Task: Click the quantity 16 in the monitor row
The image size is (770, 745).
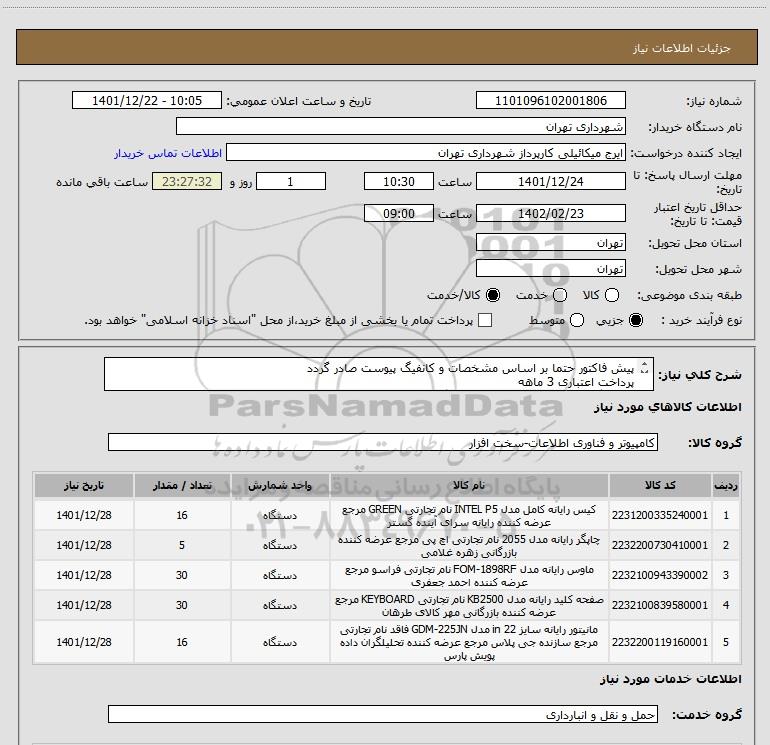Action: tap(182, 642)
